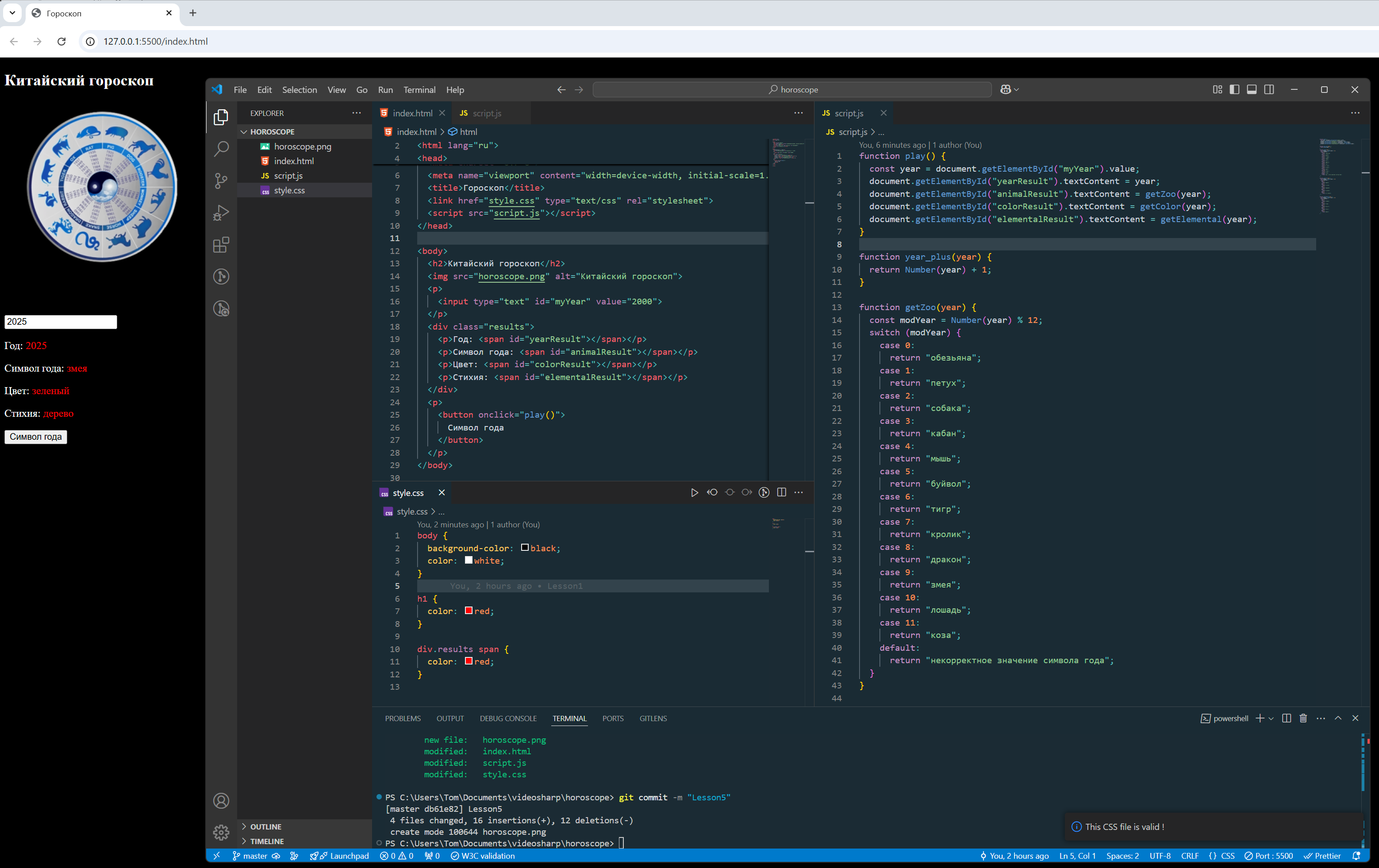Image resolution: width=1379 pixels, height=868 pixels.
Task: Open Source Control view in activity bar
Action: [221, 181]
